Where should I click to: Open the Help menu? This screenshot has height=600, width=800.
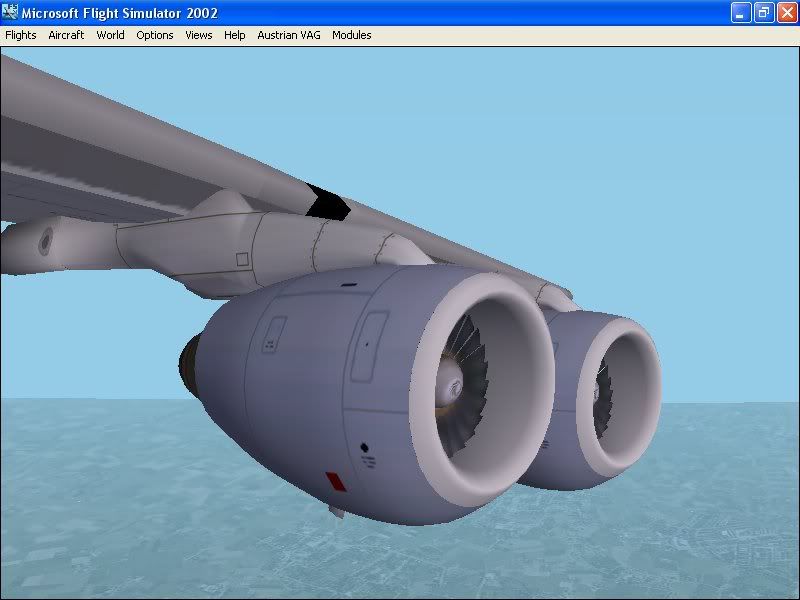click(x=235, y=35)
